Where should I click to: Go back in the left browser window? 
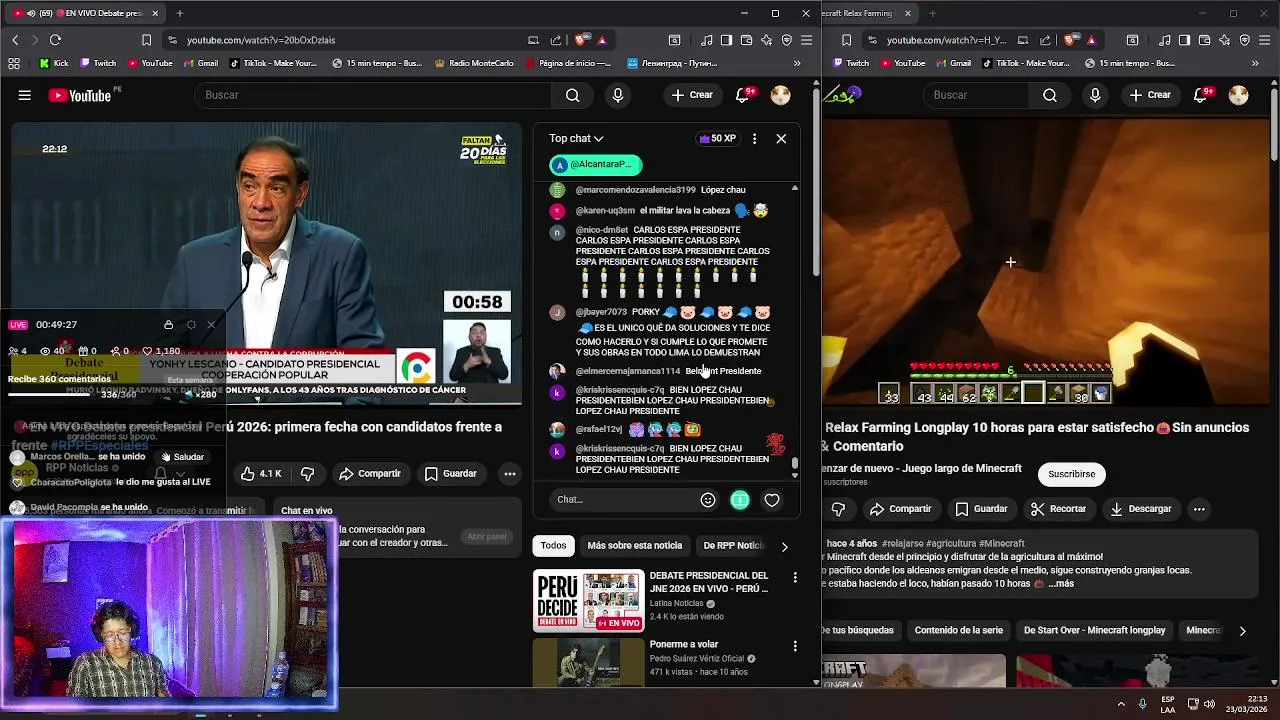(15, 40)
